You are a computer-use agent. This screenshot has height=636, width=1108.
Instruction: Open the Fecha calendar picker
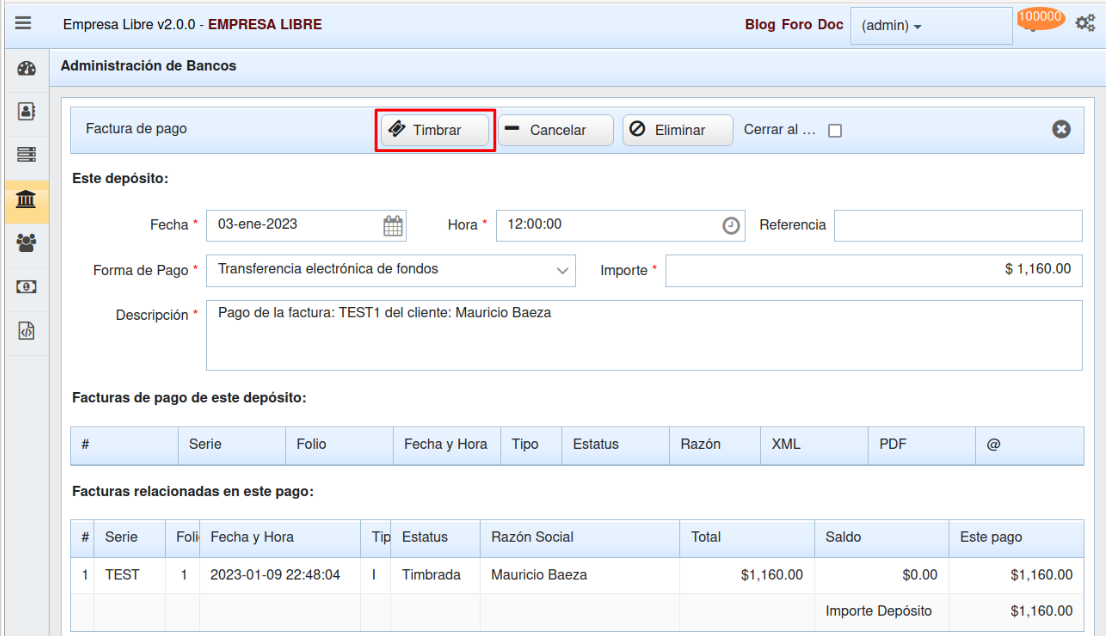(x=394, y=226)
